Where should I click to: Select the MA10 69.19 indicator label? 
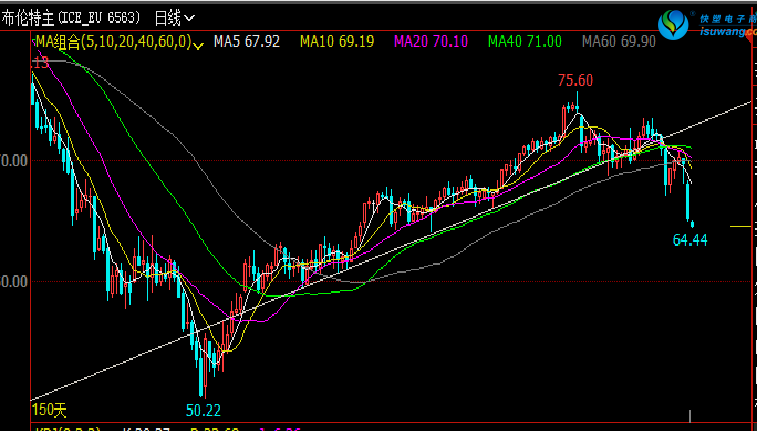(x=338, y=42)
